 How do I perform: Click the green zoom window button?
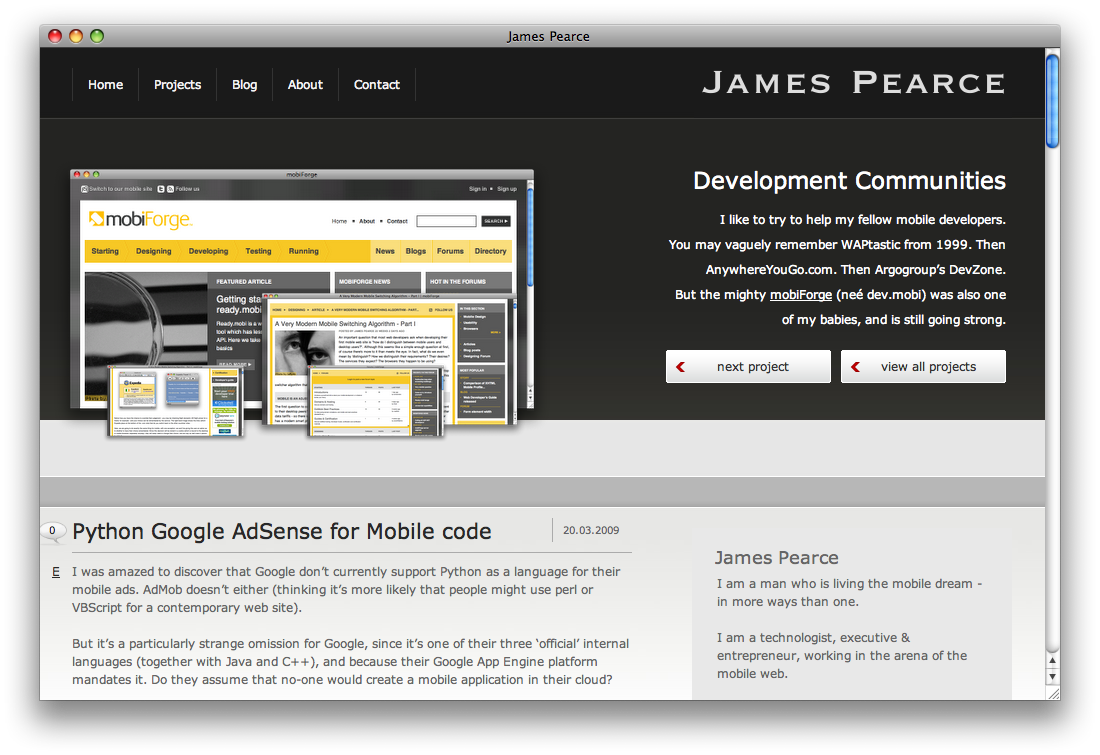[97, 36]
